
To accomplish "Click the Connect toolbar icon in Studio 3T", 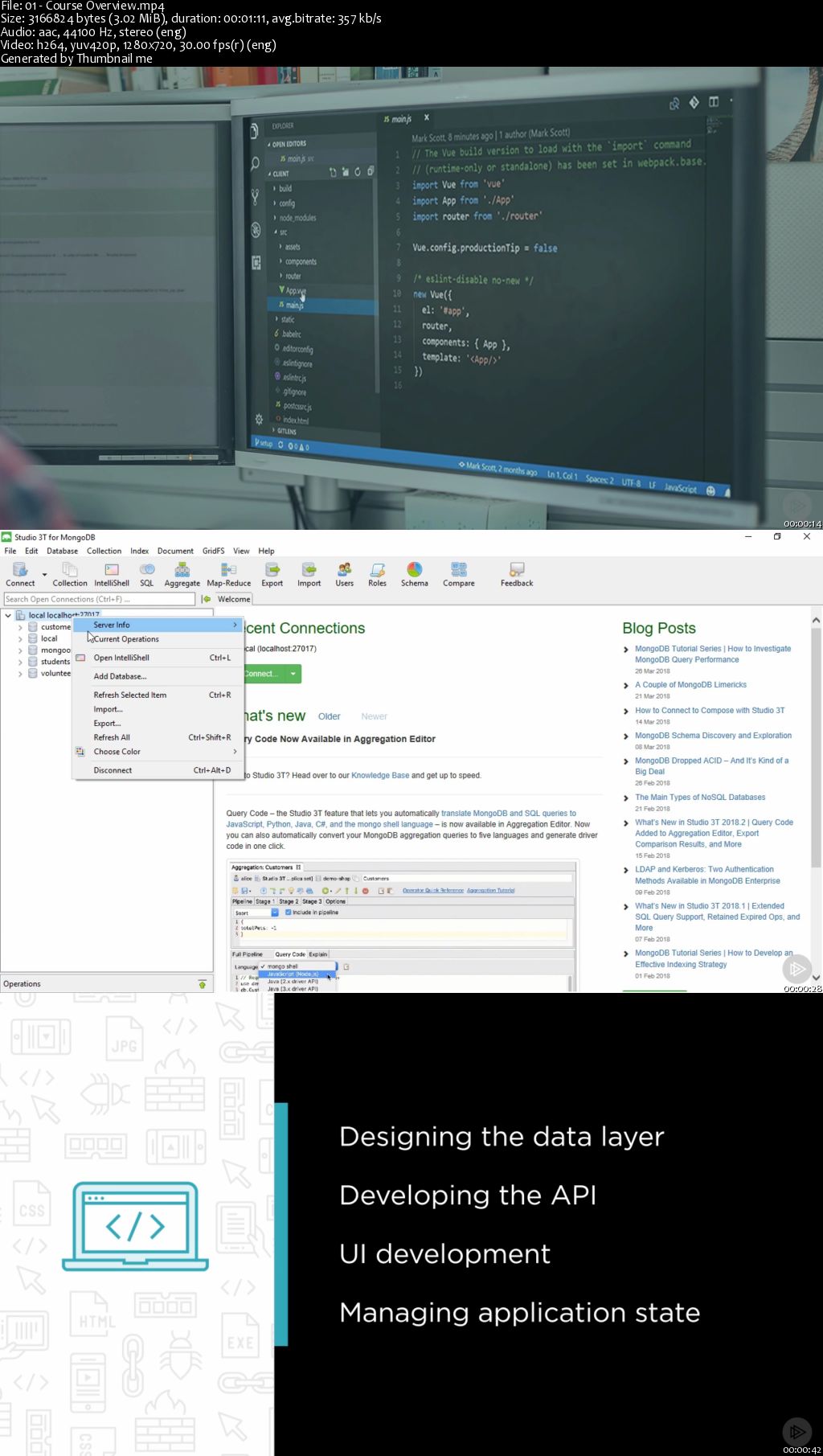I will (20, 570).
